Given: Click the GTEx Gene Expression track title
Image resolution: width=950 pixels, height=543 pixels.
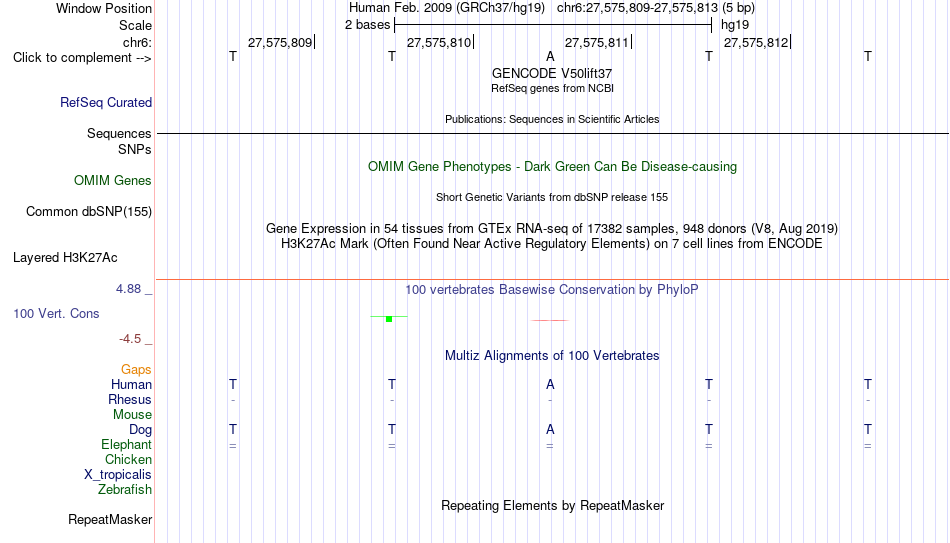Looking at the screenshot, I should [552, 228].
